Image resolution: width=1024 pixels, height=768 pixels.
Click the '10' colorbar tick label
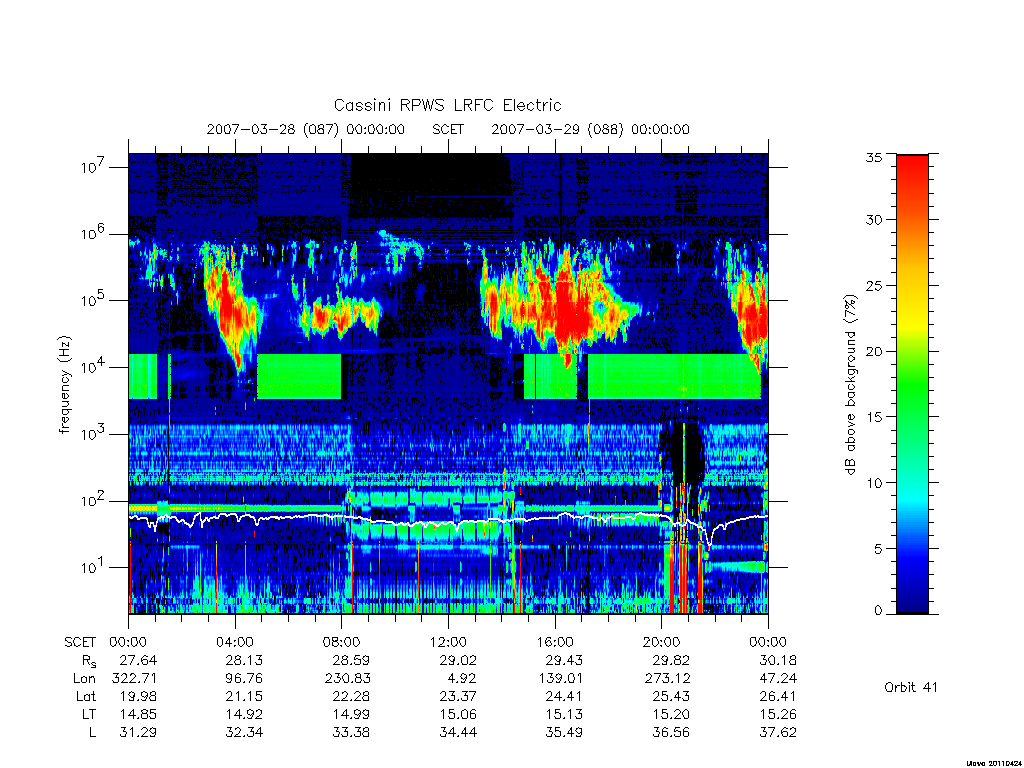(x=874, y=483)
